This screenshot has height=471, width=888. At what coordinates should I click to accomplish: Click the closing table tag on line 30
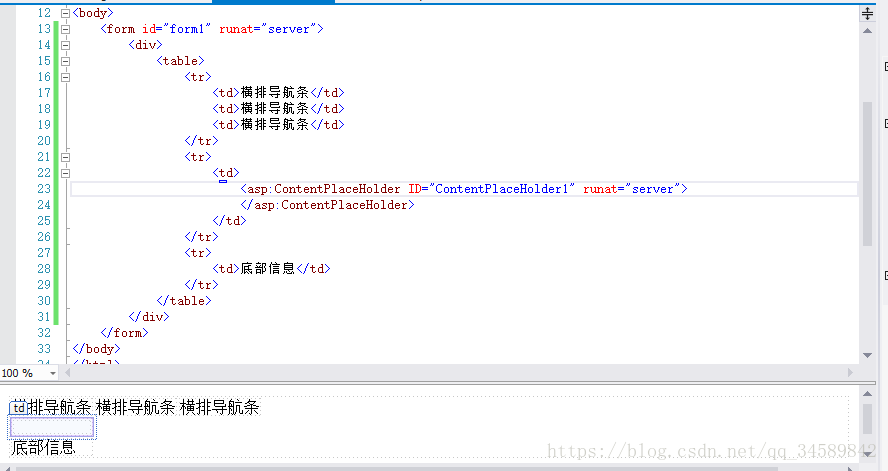tap(184, 301)
